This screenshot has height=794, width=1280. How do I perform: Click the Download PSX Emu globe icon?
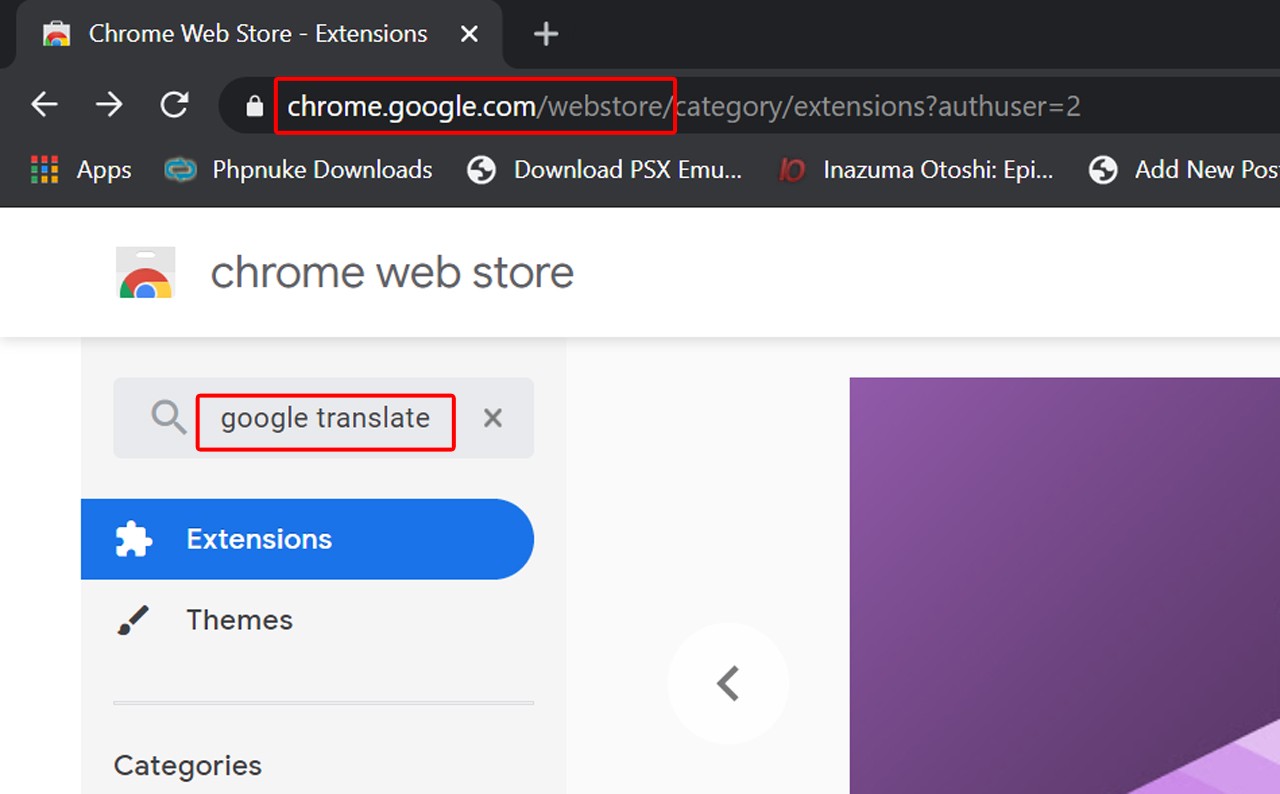pyautogui.click(x=481, y=169)
